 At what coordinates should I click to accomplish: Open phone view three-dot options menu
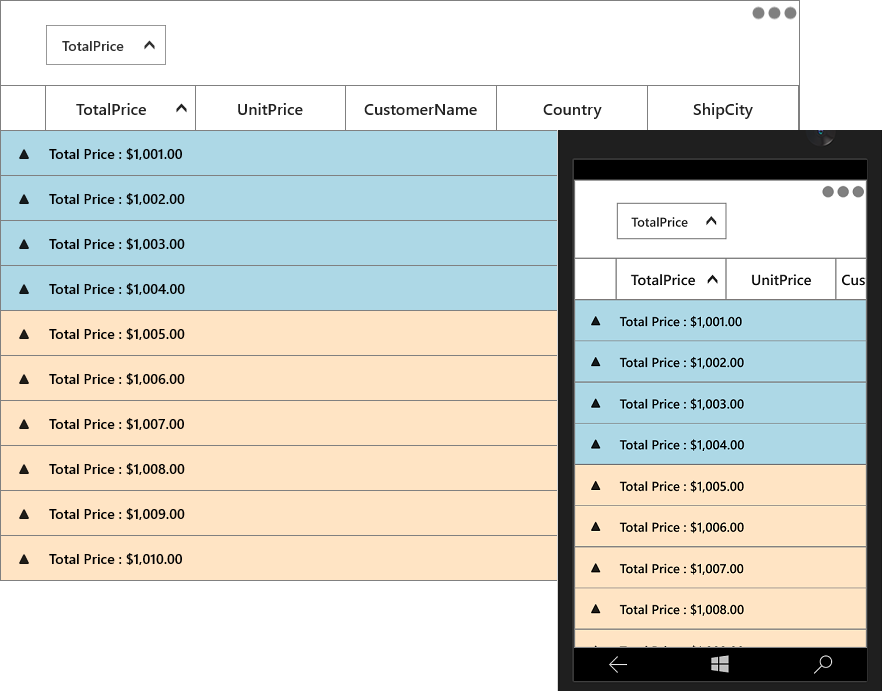click(x=843, y=192)
